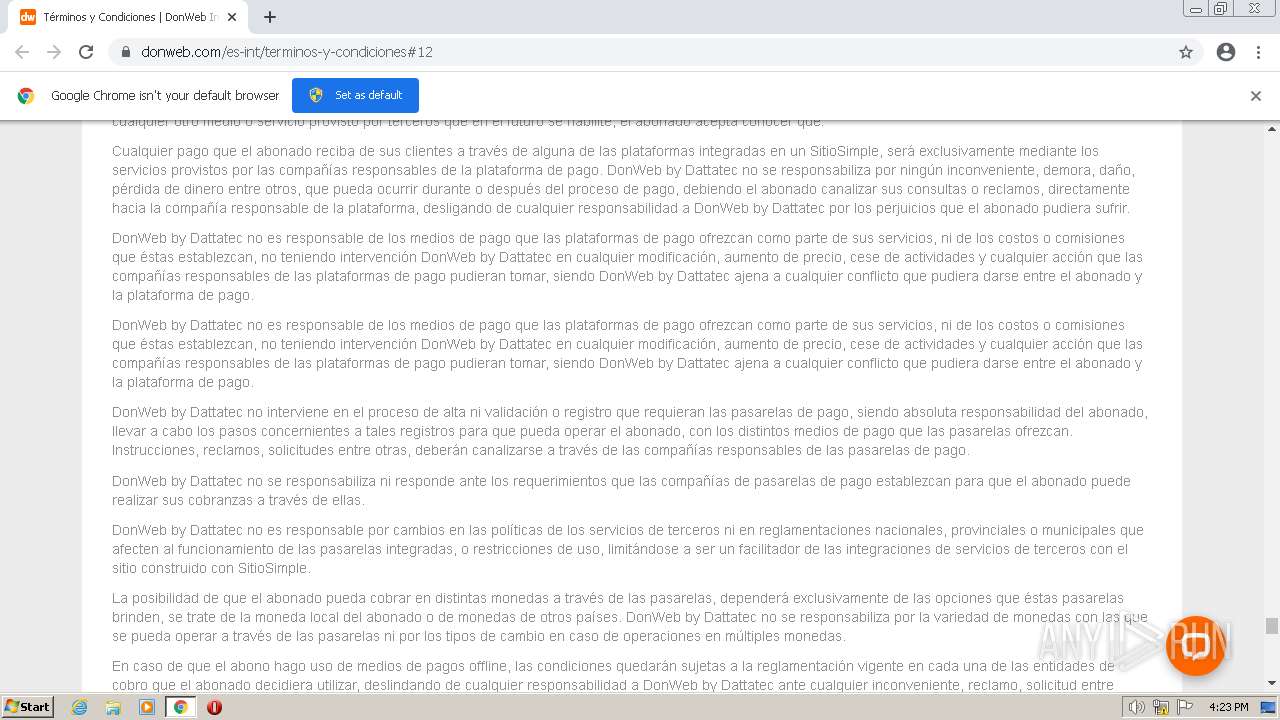Click the paragraph starting 'Cualquier pago que el abonado'
This screenshot has height=720, width=1280.
tap(624, 180)
